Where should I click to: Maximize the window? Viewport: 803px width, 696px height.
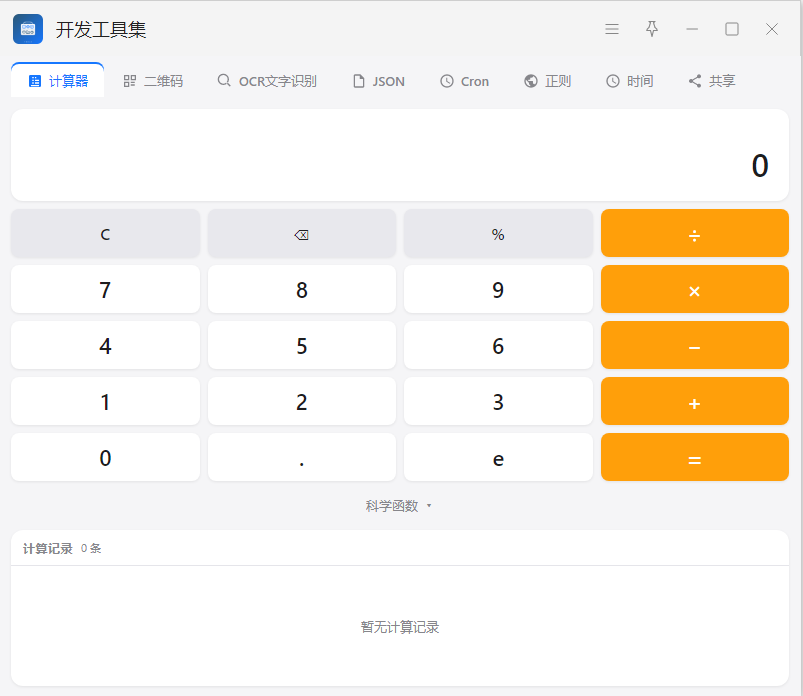click(x=732, y=29)
